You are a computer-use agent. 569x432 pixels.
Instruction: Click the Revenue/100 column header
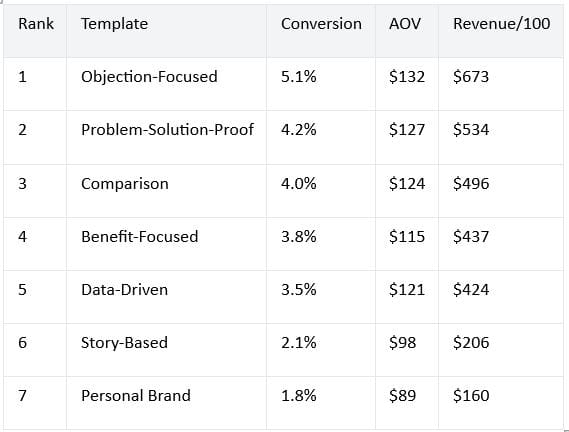pyautogui.click(x=502, y=24)
